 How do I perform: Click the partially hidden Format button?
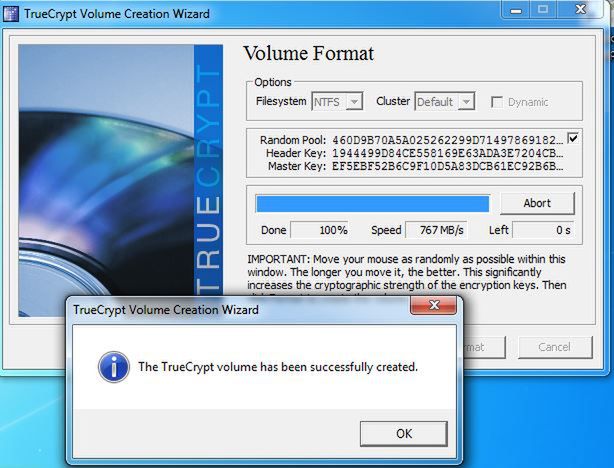[484, 347]
